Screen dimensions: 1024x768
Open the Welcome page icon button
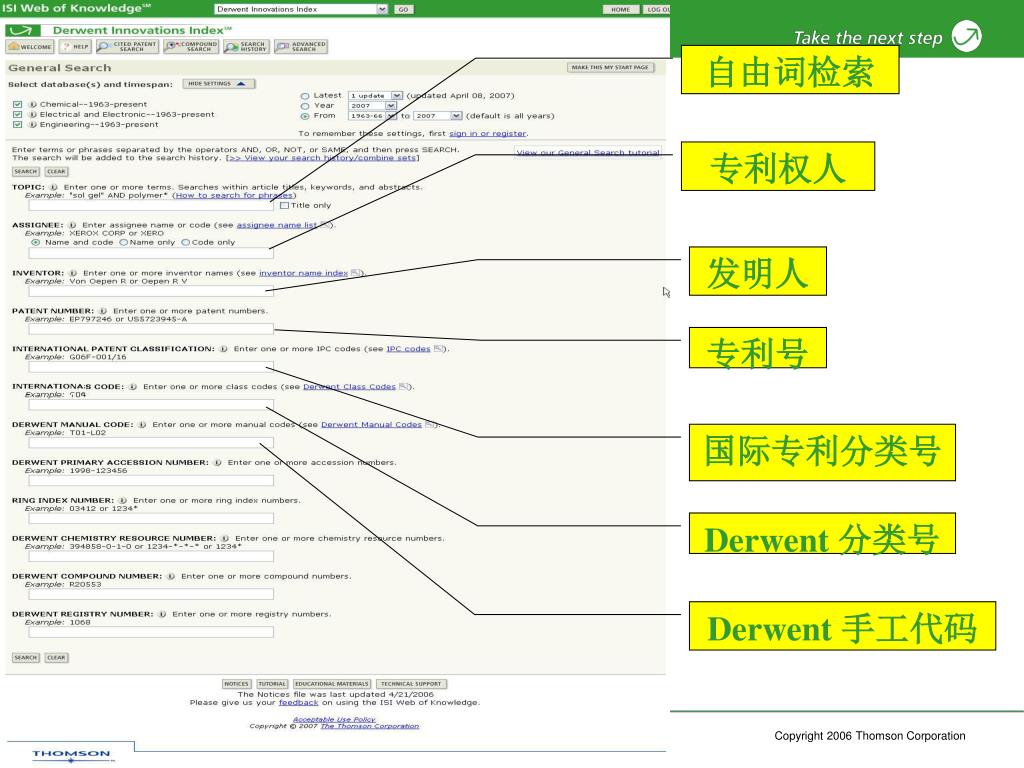point(29,46)
